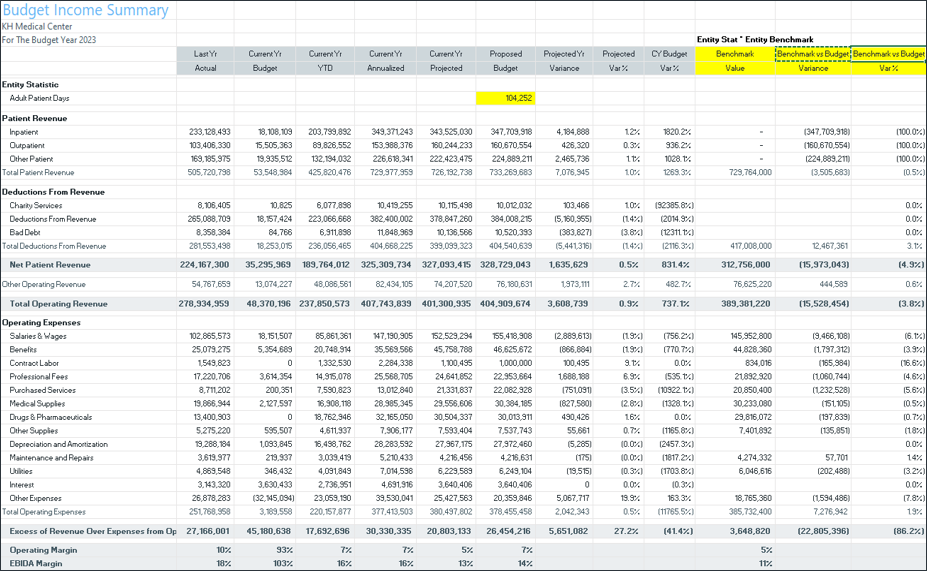The width and height of the screenshot is (927, 571).
Task: Select the Deductions From Revenue section heading
Action: click(x=53, y=192)
